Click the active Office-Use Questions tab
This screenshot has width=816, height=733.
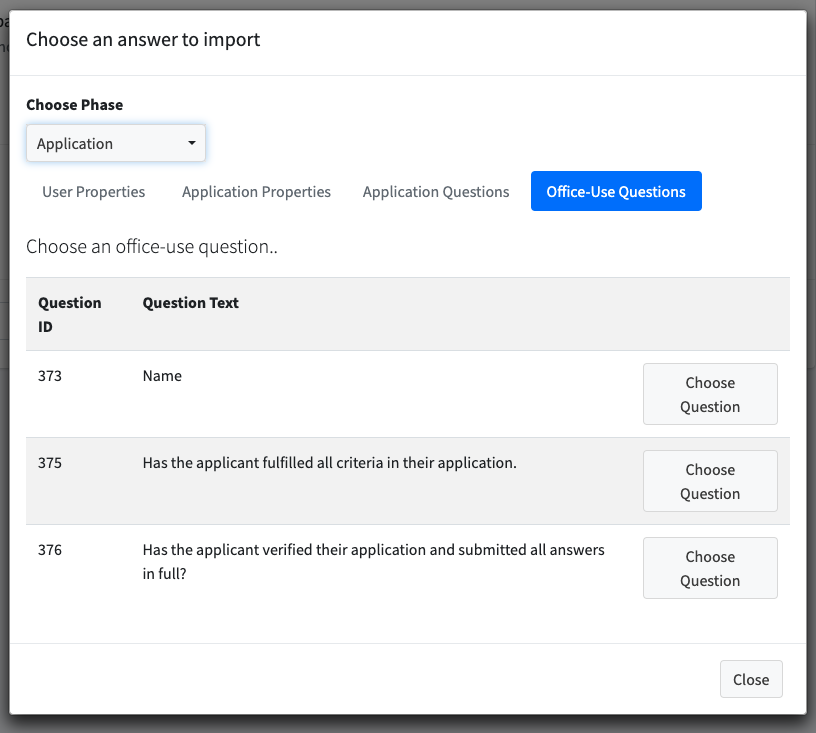tap(616, 191)
